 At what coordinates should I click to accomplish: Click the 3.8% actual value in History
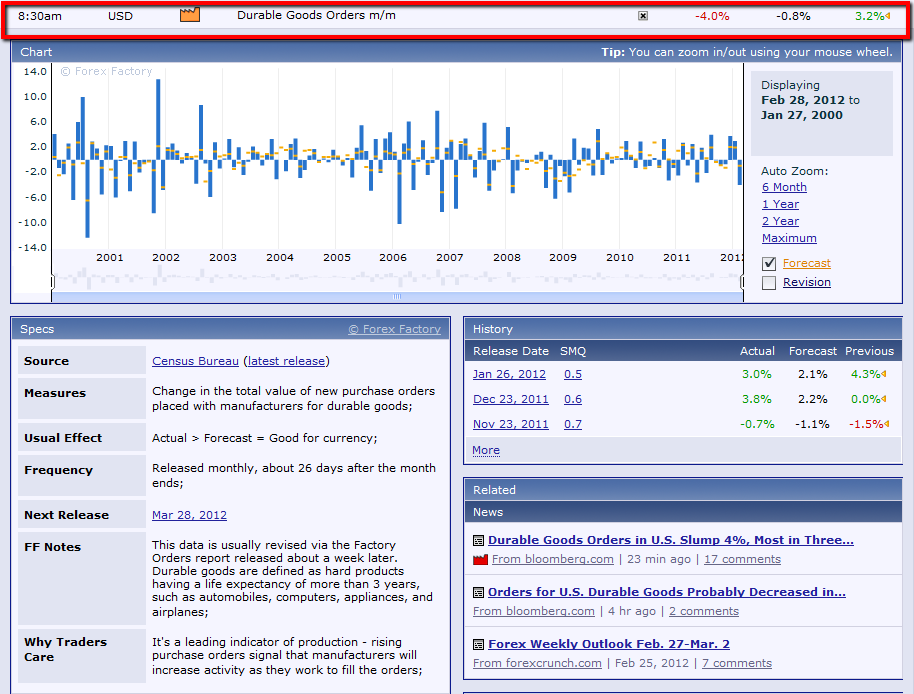[756, 399]
